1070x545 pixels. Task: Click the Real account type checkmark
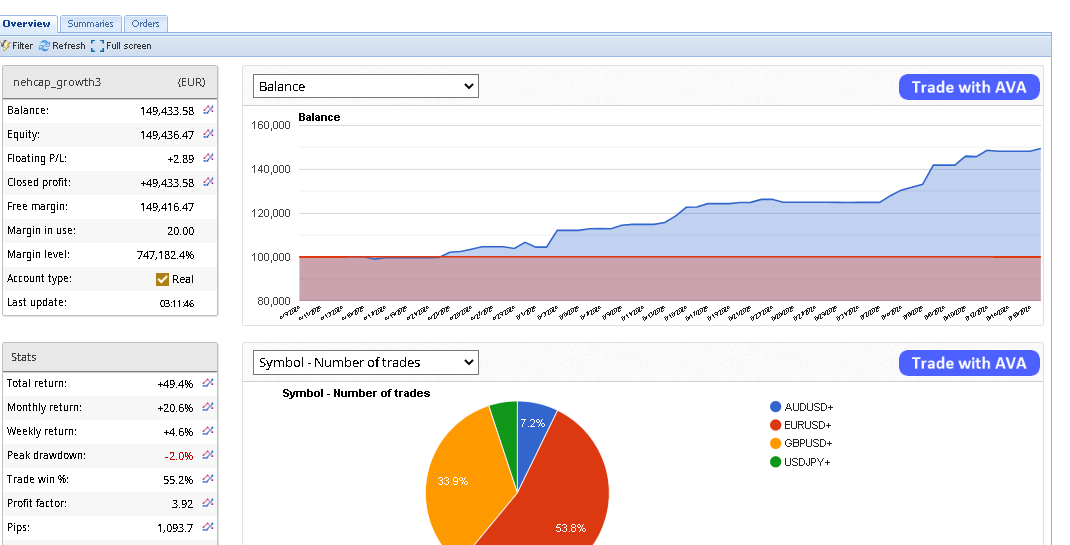pos(162,279)
